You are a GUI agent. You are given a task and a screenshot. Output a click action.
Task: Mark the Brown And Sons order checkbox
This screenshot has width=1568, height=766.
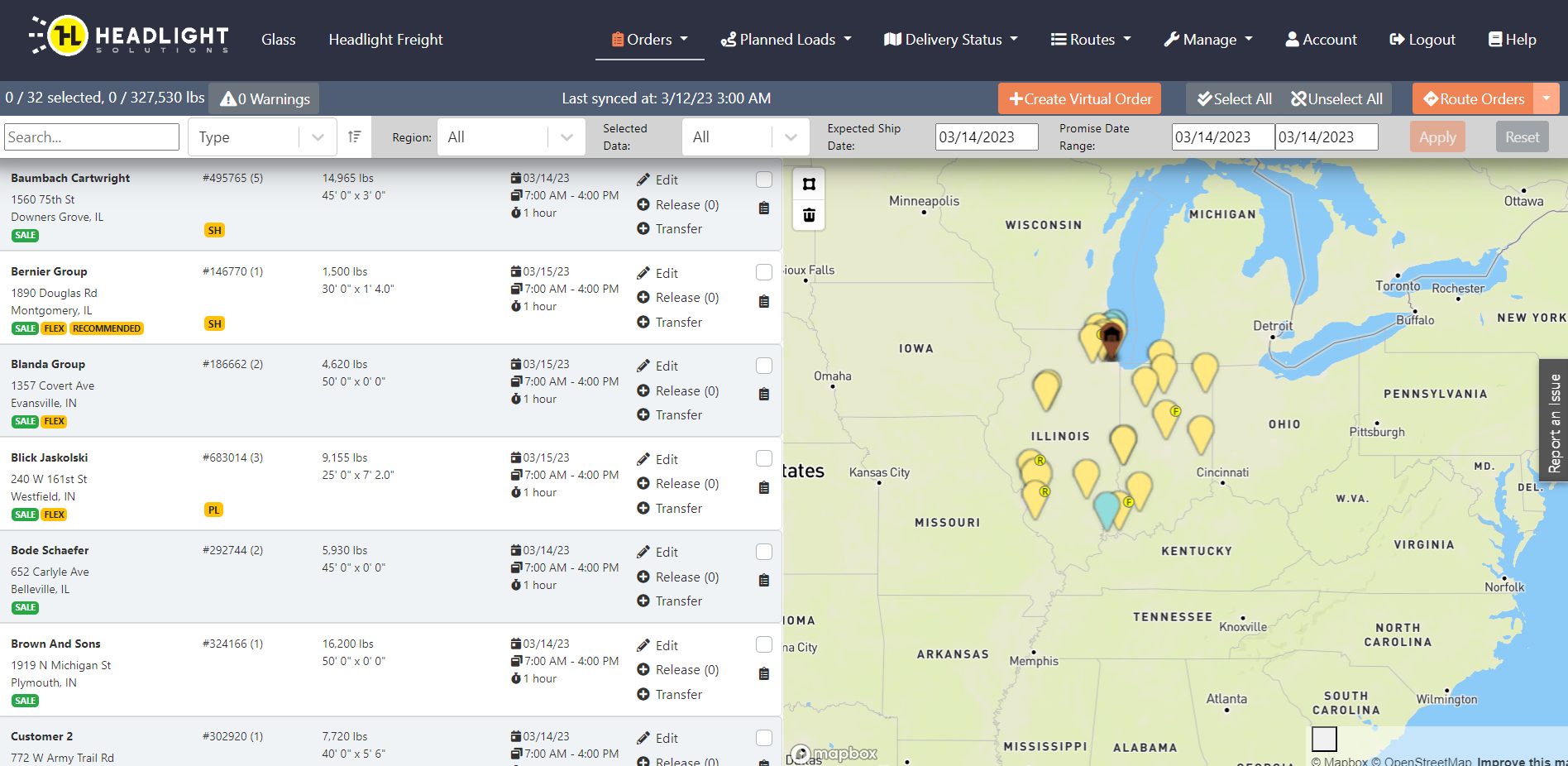tap(764, 644)
